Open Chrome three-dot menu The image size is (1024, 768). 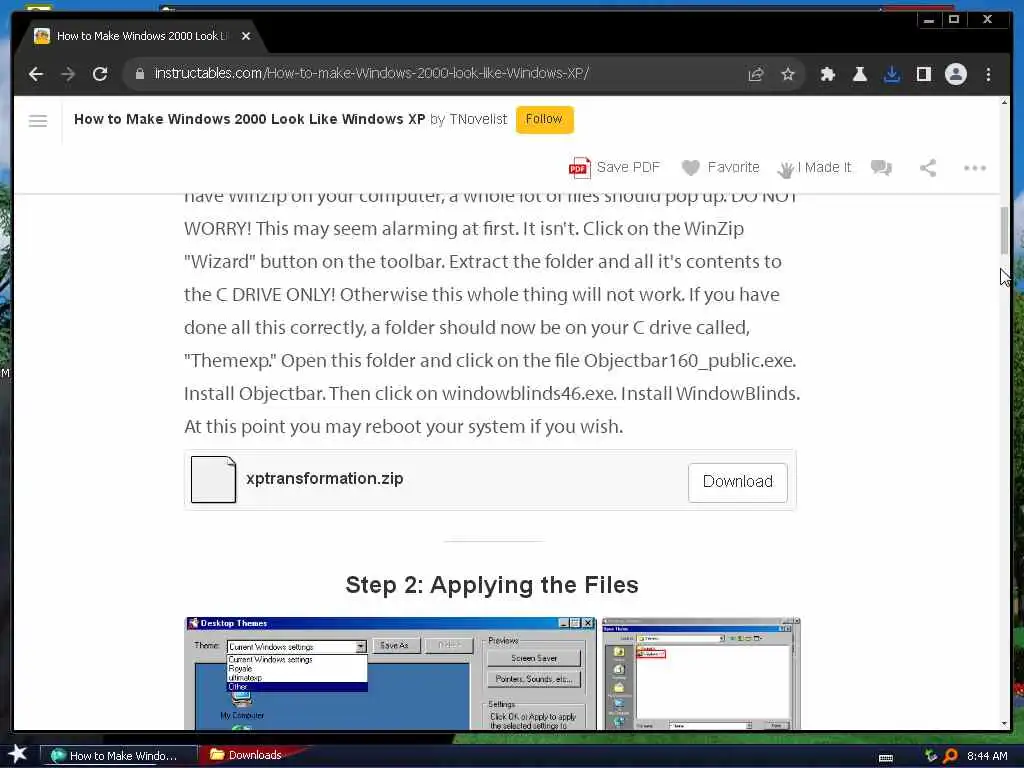[988, 74]
